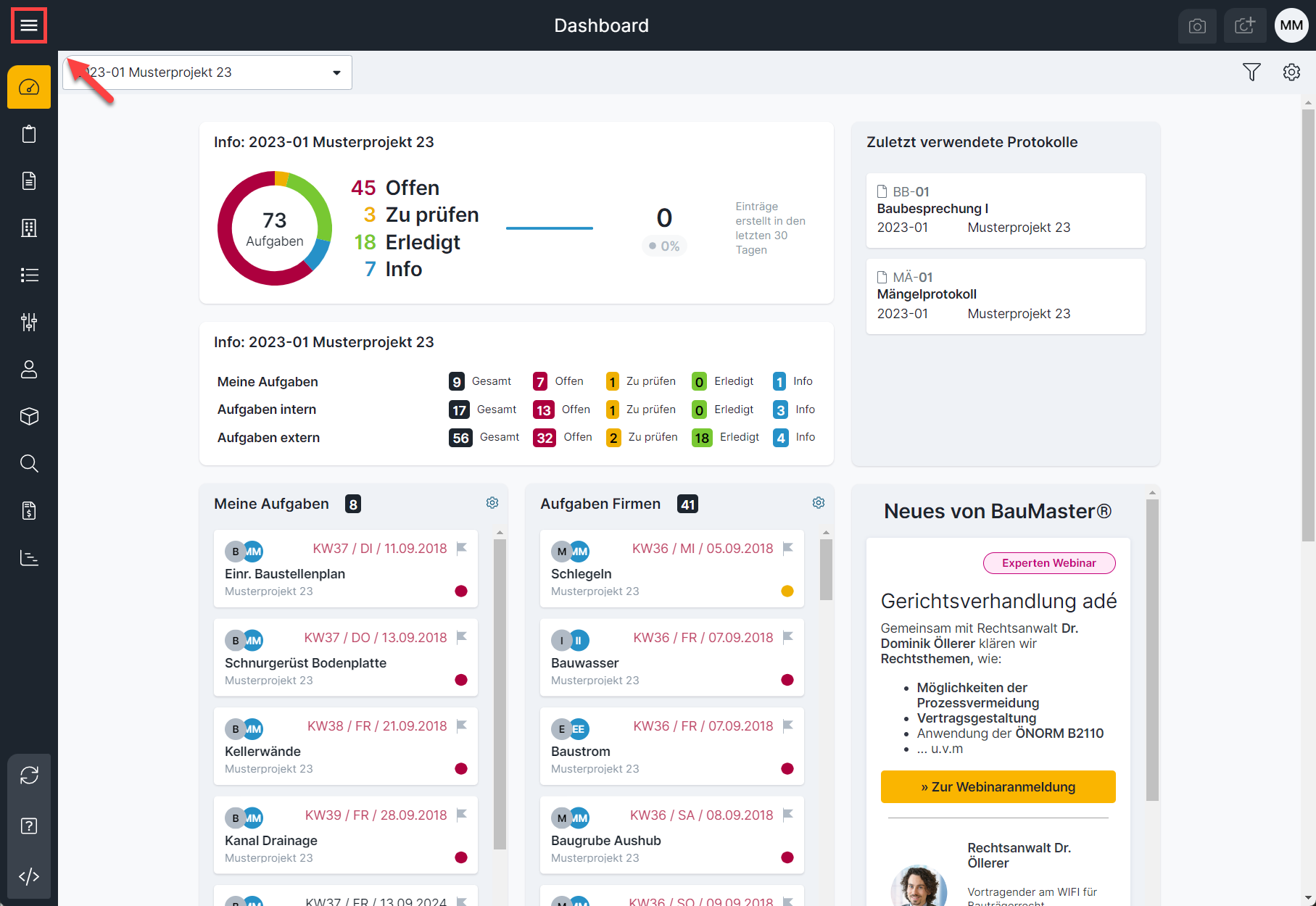
Task: Click the Experten Webinar badge
Action: 1049,563
